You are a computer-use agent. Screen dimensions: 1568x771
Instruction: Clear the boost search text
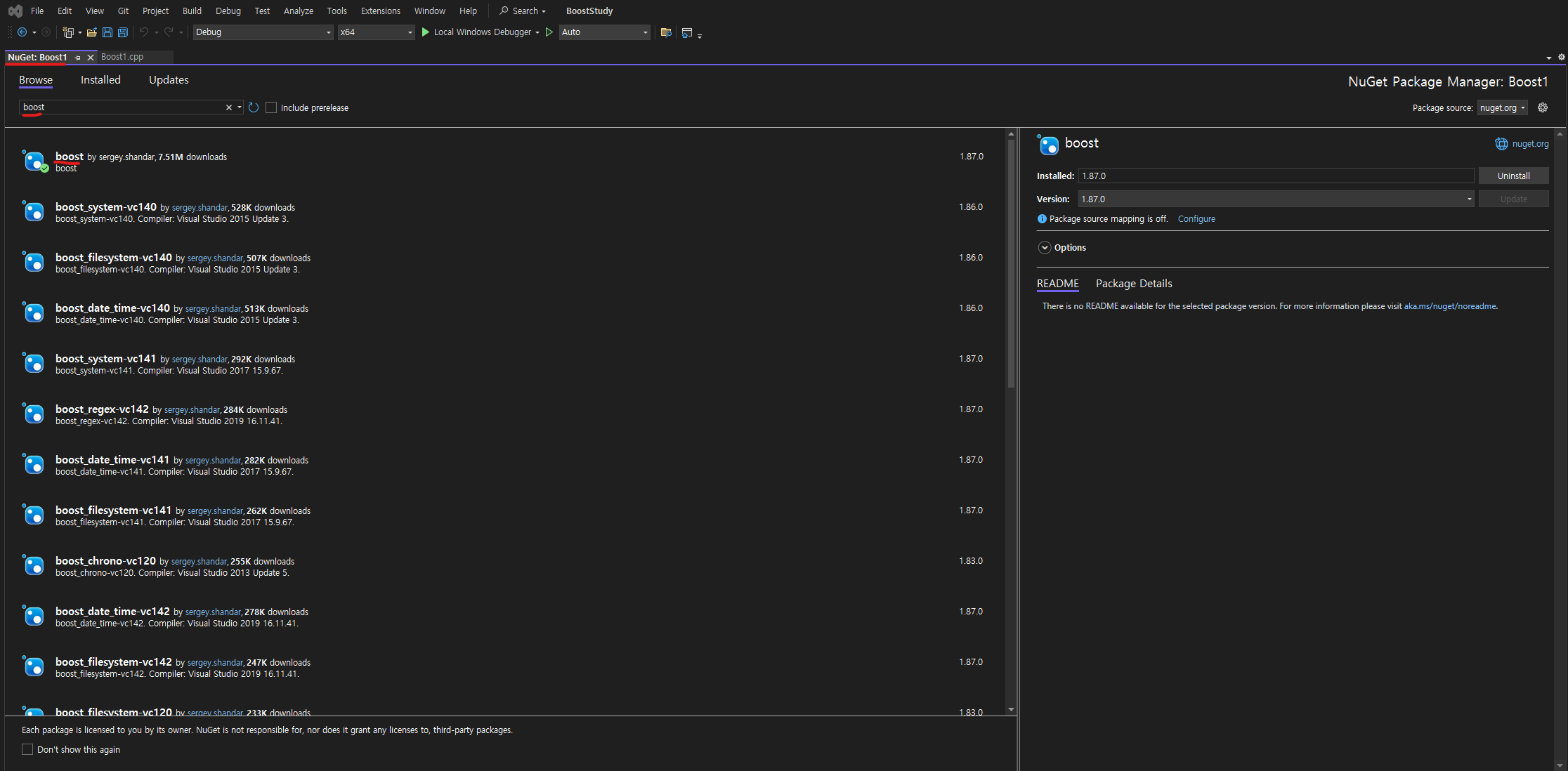[228, 107]
